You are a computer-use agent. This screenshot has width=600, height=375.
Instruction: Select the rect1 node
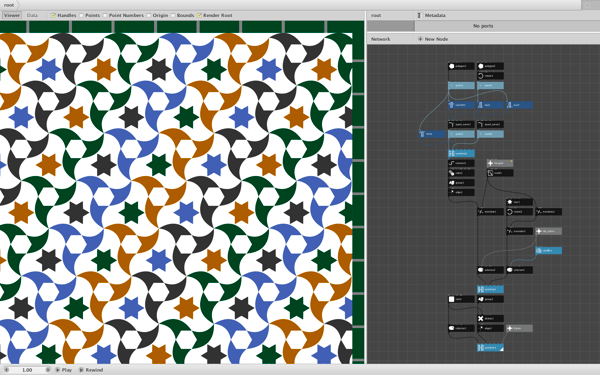click(x=461, y=299)
